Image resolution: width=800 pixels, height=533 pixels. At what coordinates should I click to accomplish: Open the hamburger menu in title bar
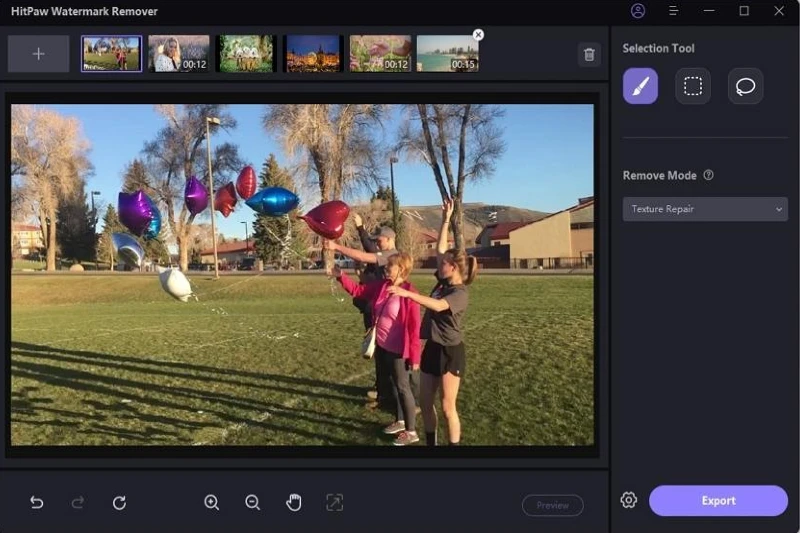point(673,11)
